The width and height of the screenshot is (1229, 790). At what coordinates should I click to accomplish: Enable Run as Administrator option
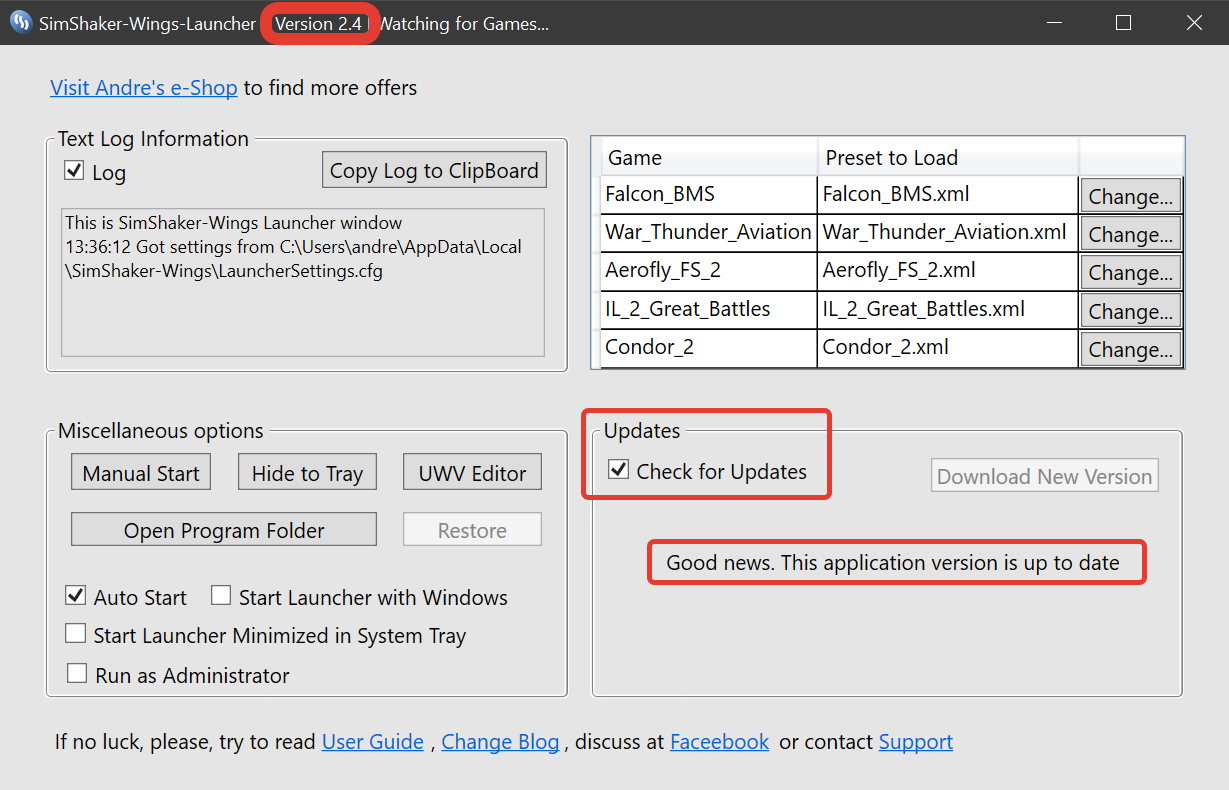tap(76, 673)
